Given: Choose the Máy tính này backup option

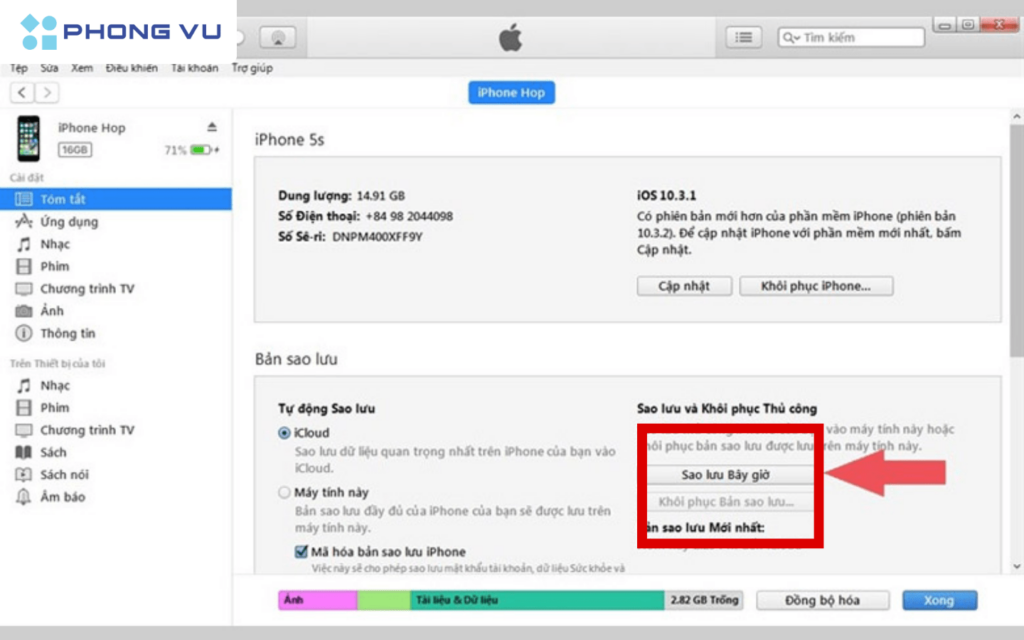Looking at the screenshot, I should click(x=285, y=493).
